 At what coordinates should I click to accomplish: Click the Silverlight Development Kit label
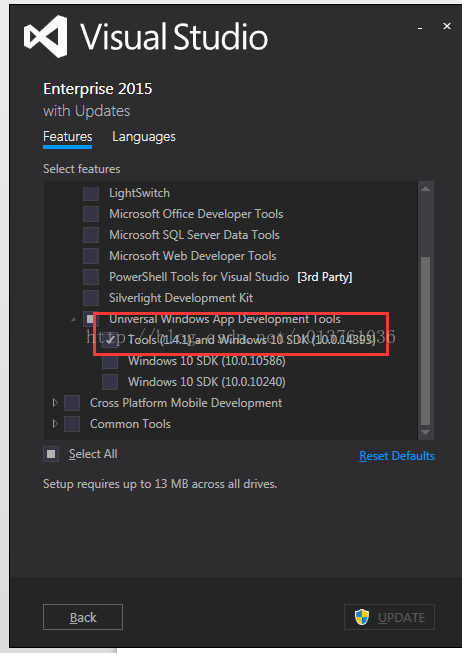click(x=181, y=298)
